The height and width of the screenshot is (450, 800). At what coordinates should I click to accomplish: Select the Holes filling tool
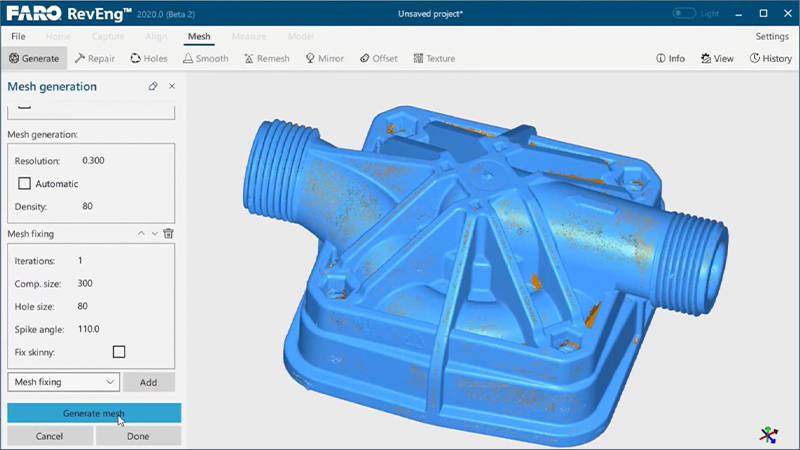149,58
